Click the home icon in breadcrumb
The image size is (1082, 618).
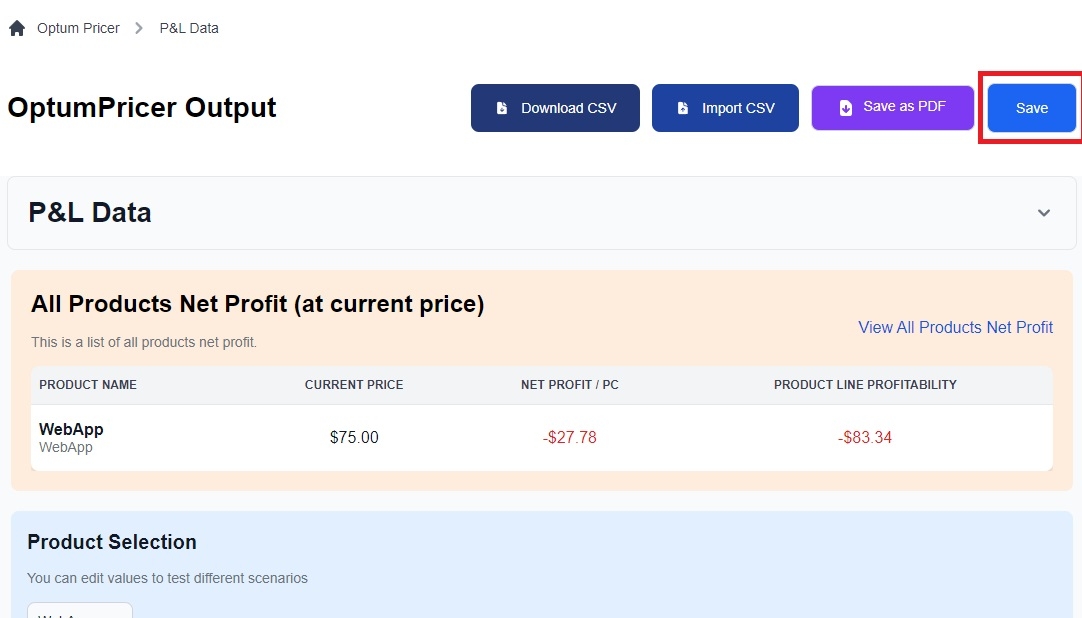point(17,28)
